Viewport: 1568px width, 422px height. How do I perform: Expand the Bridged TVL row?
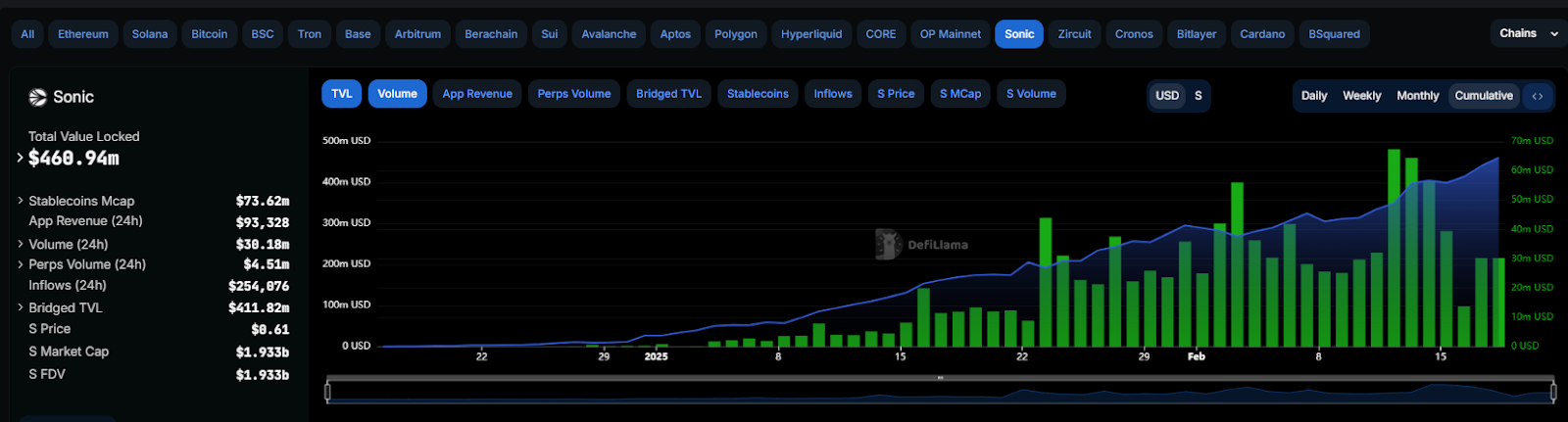tap(20, 307)
